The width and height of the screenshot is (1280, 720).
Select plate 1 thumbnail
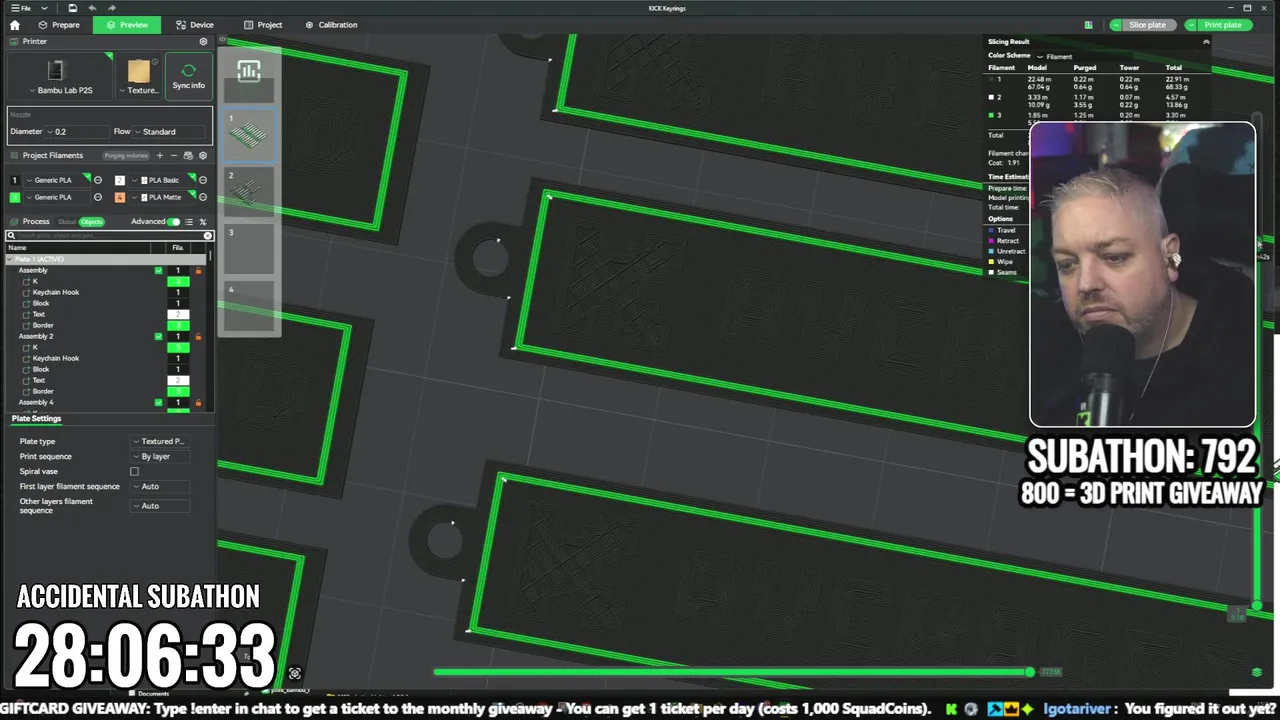(x=249, y=134)
